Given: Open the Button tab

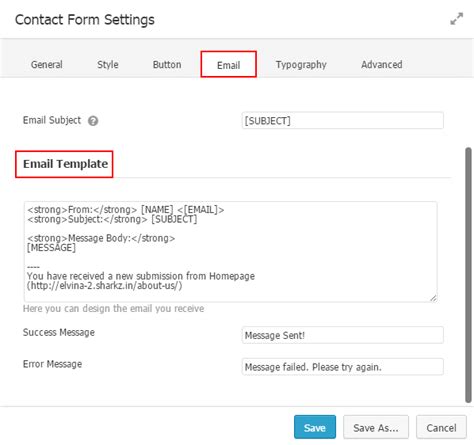Looking at the screenshot, I should (x=167, y=65).
